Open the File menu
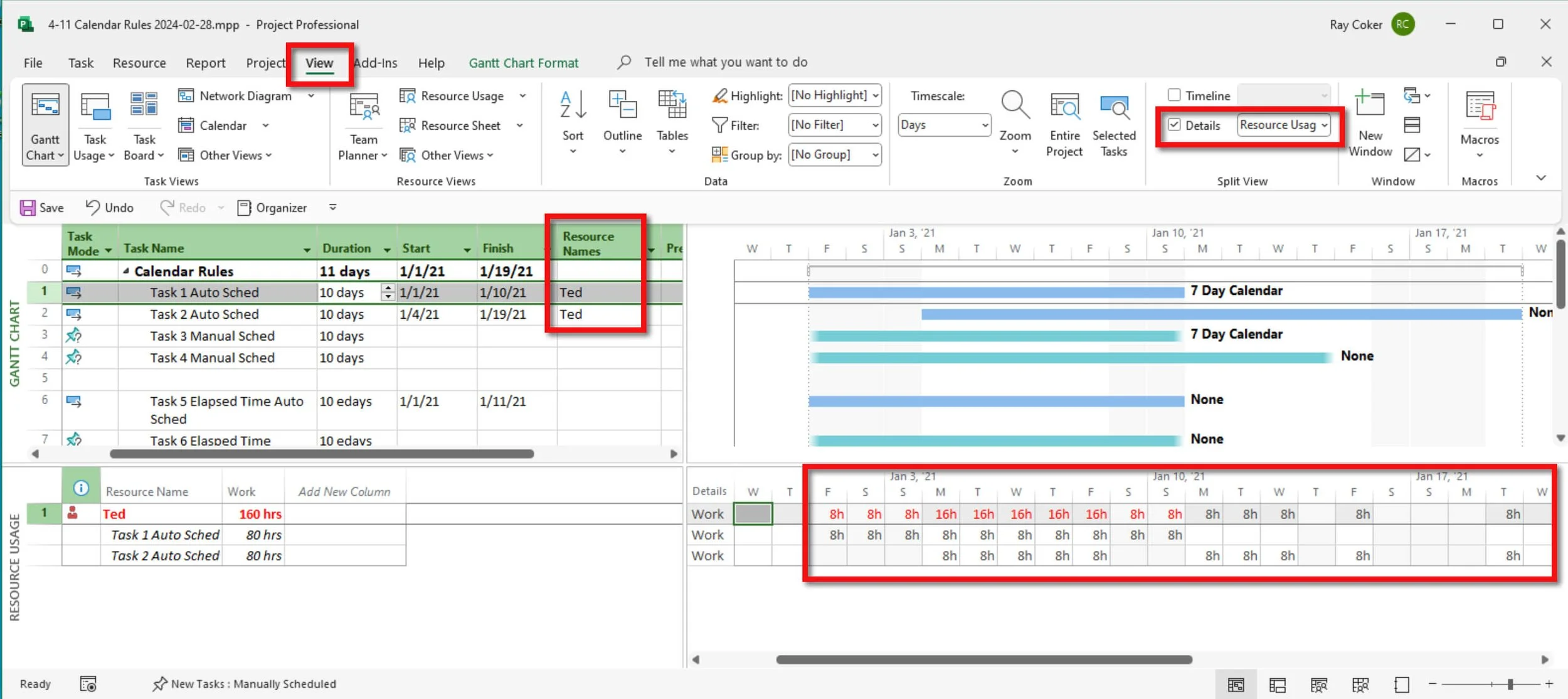The height and width of the screenshot is (699, 1568). point(33,63)
